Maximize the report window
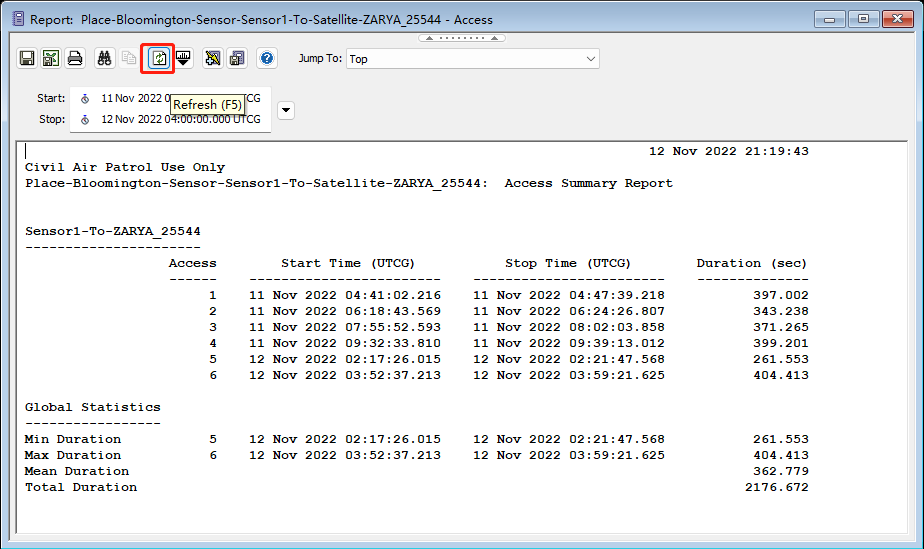 pyautogui.click(x=862, y=18)
